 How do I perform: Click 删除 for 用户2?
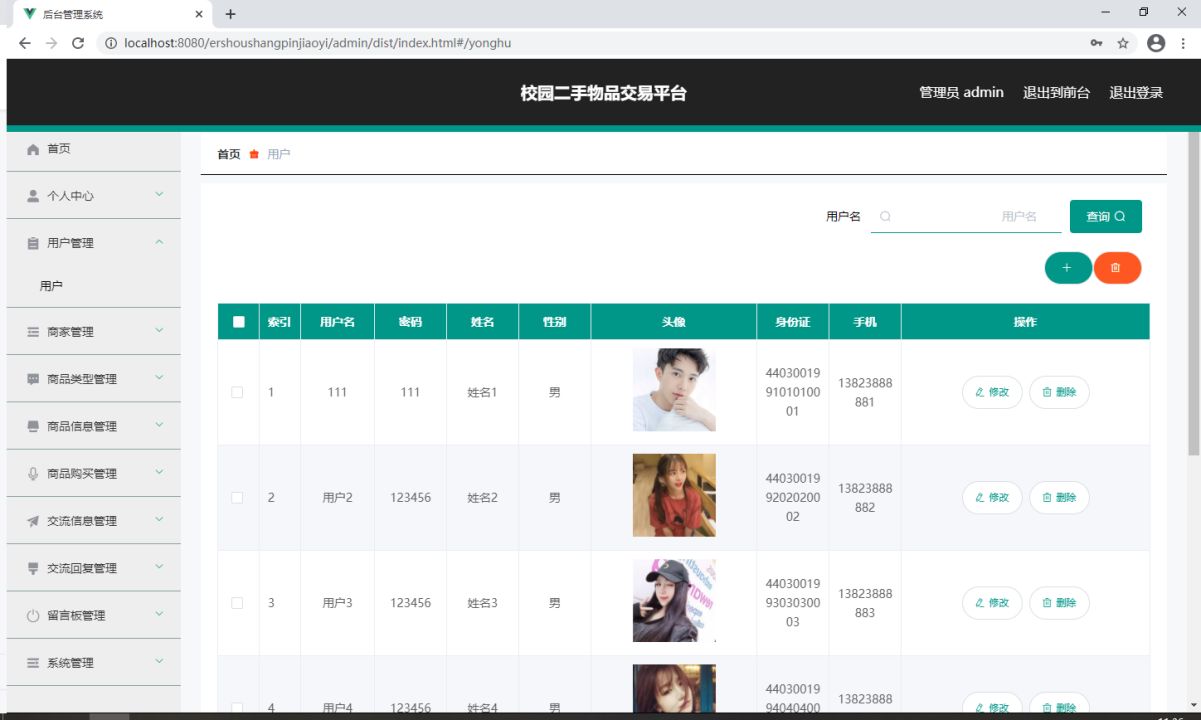coord(1059,498)
